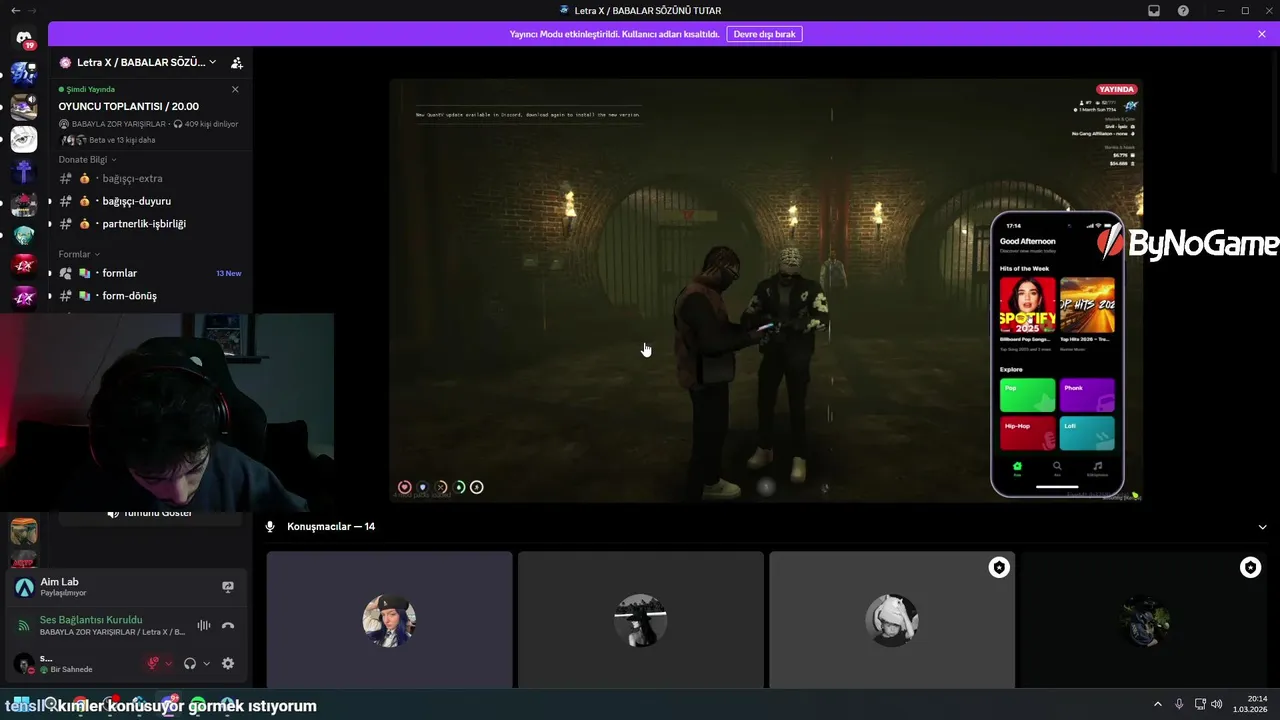
Task: Open the red-haired character server icon
Action: click(x=24, y=204)
